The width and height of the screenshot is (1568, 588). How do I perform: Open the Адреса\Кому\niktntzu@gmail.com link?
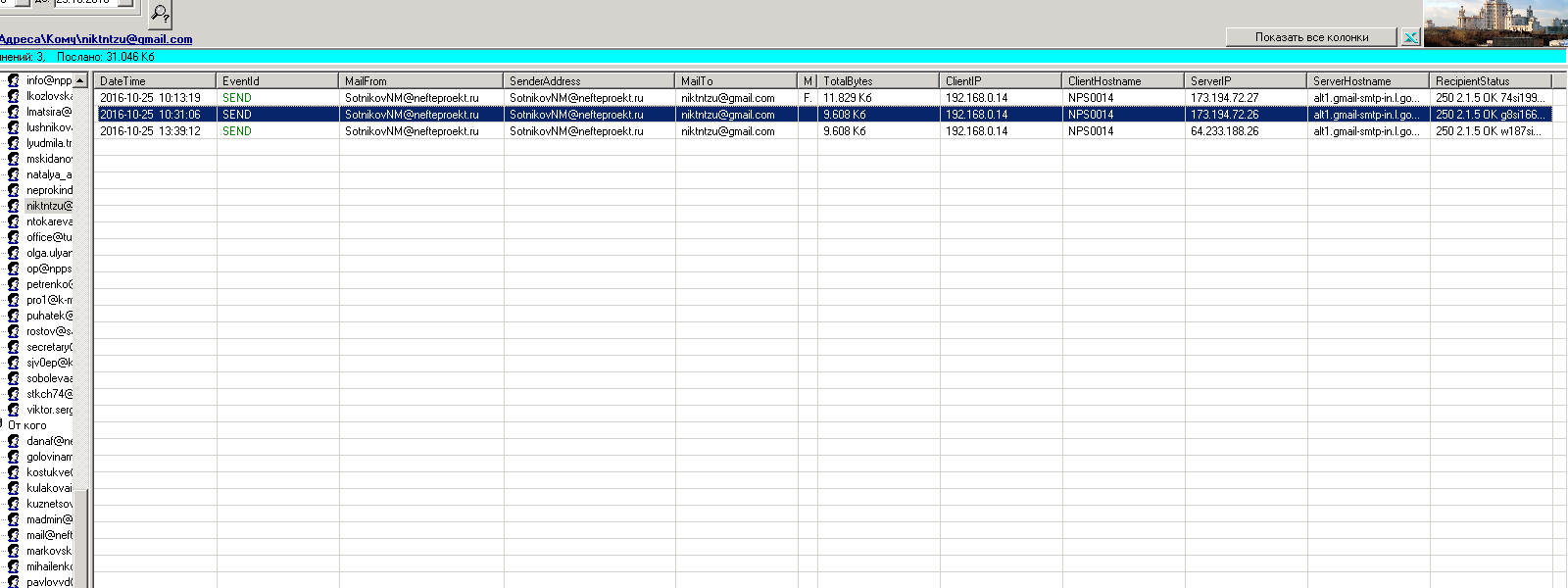click(x=96, y=39)
